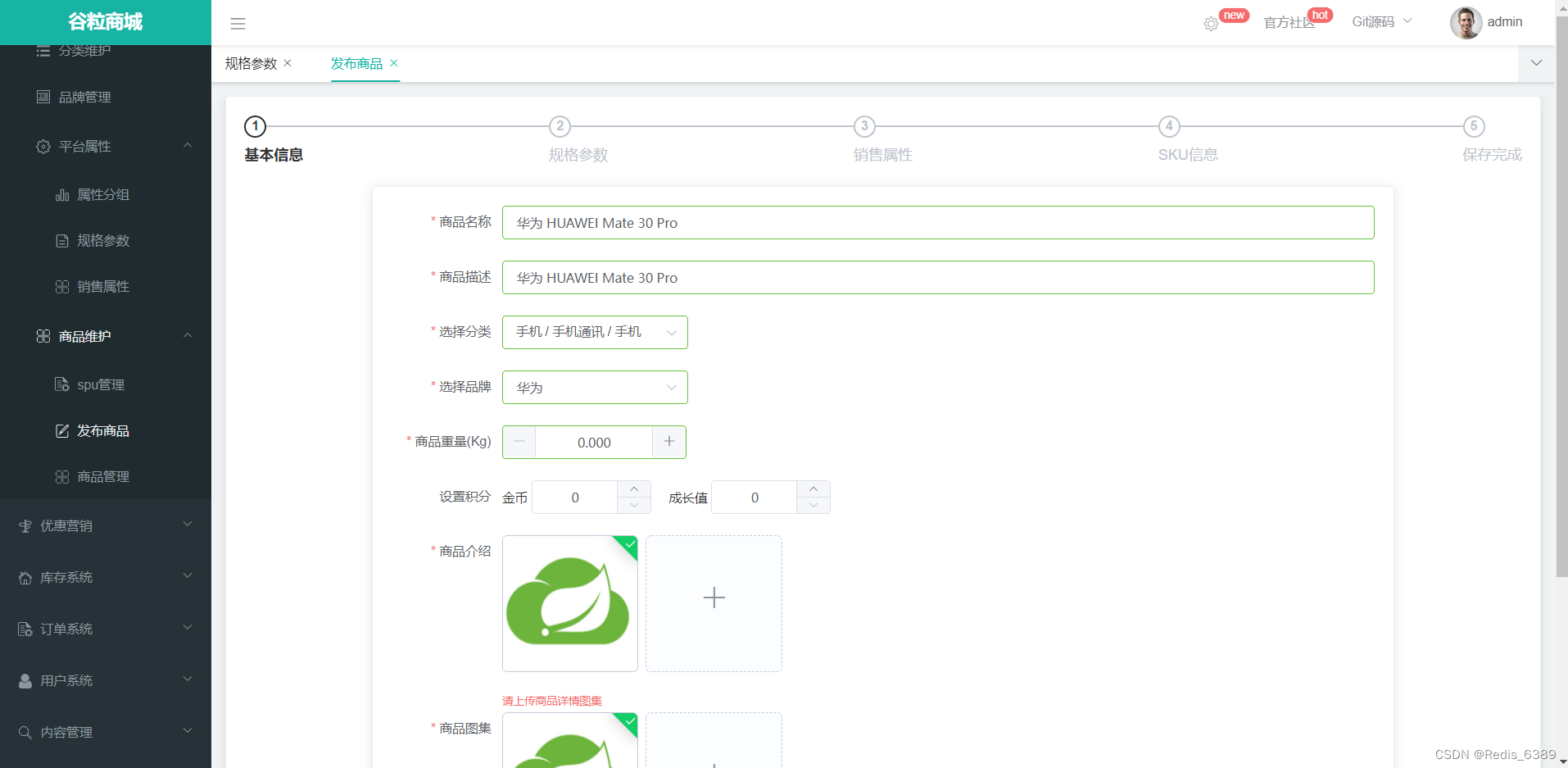Click the admin avatar picture
The image size is (1568, 768).
click(1466, 22)
